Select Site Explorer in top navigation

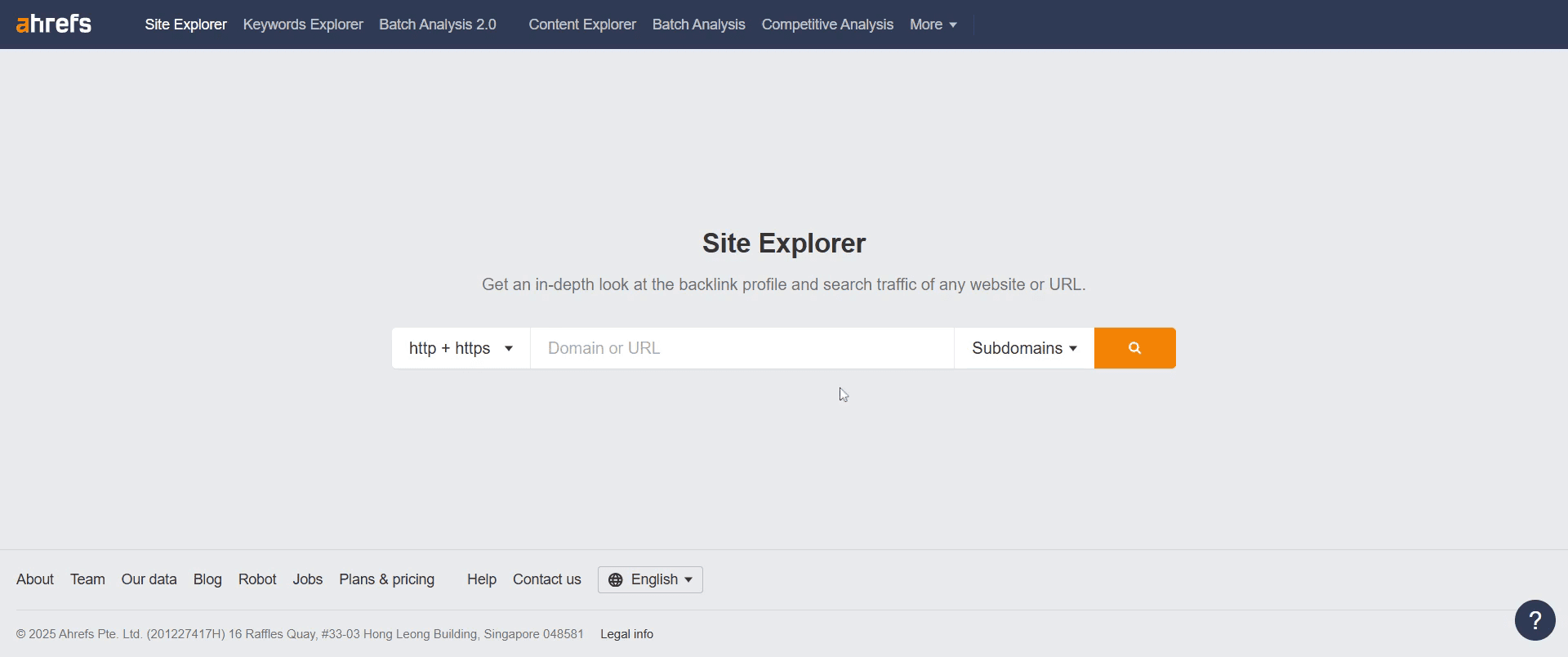186,25
